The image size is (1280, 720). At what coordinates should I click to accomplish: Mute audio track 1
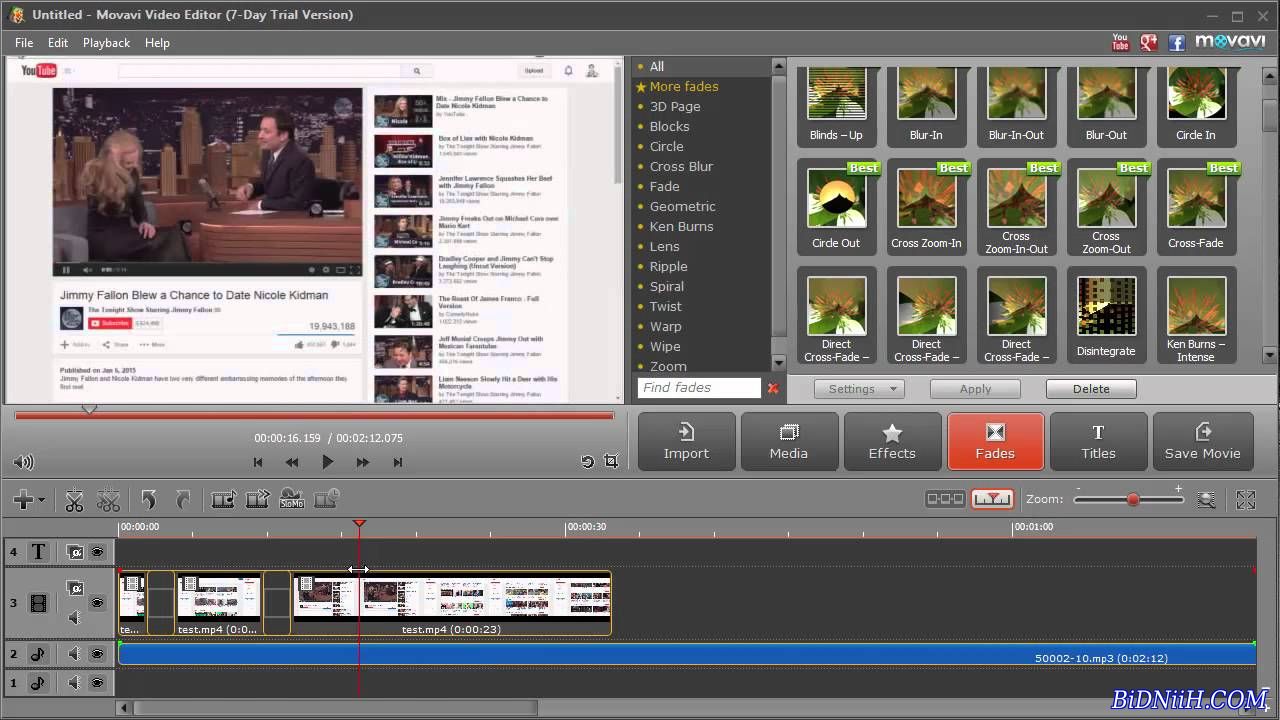point(75,683)
